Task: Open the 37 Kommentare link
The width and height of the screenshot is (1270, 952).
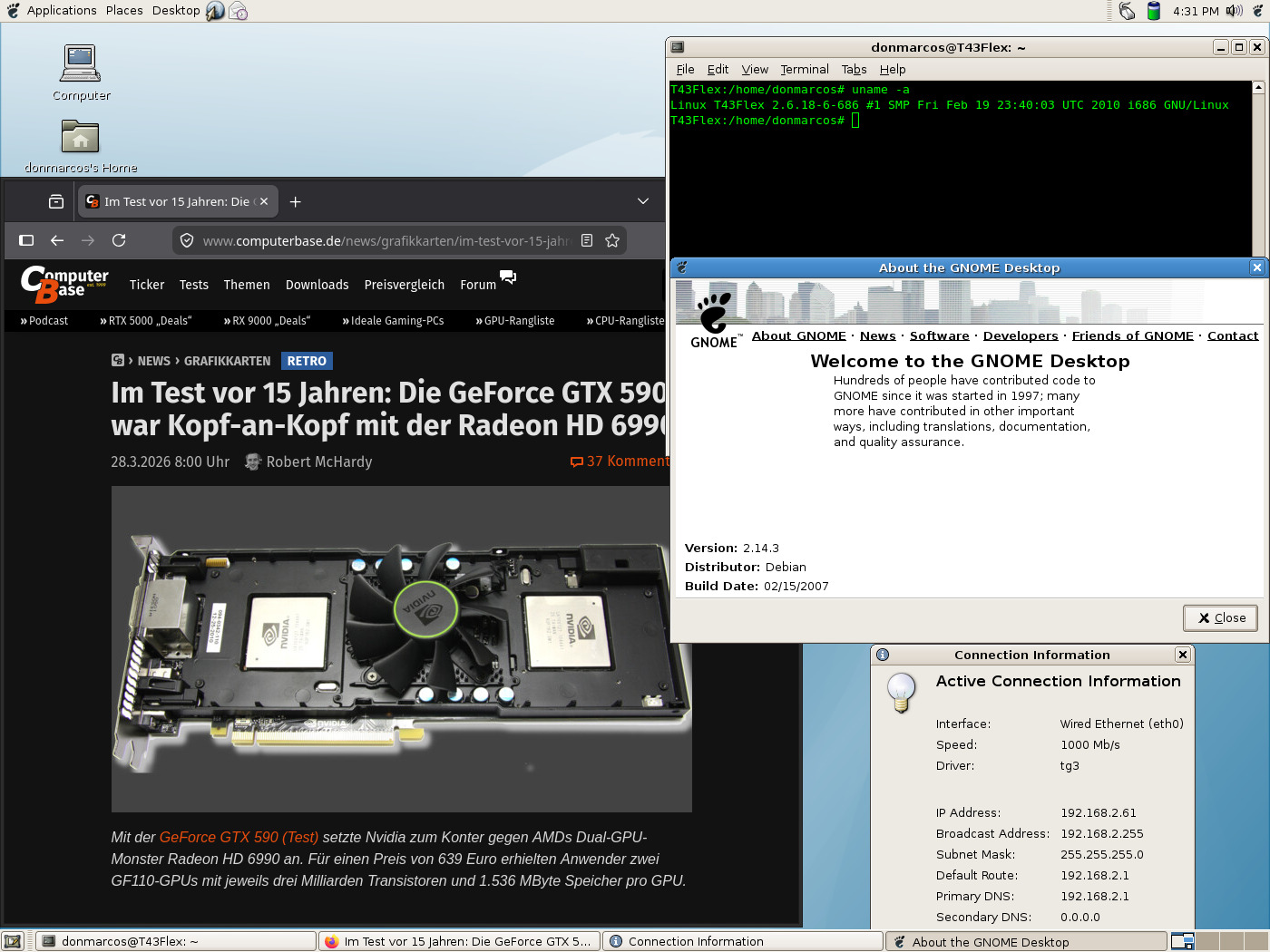Action: 620,461
